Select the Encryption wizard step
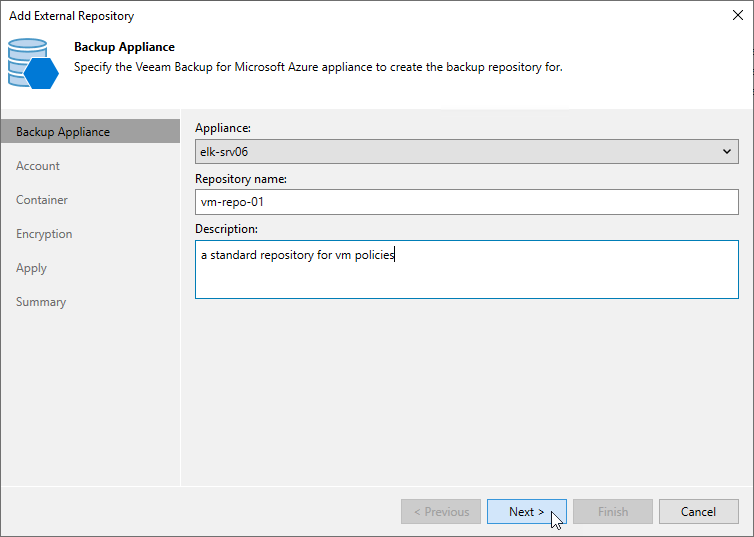The height and width of the screenshot is (537, 754). click(x=44, y=234)
